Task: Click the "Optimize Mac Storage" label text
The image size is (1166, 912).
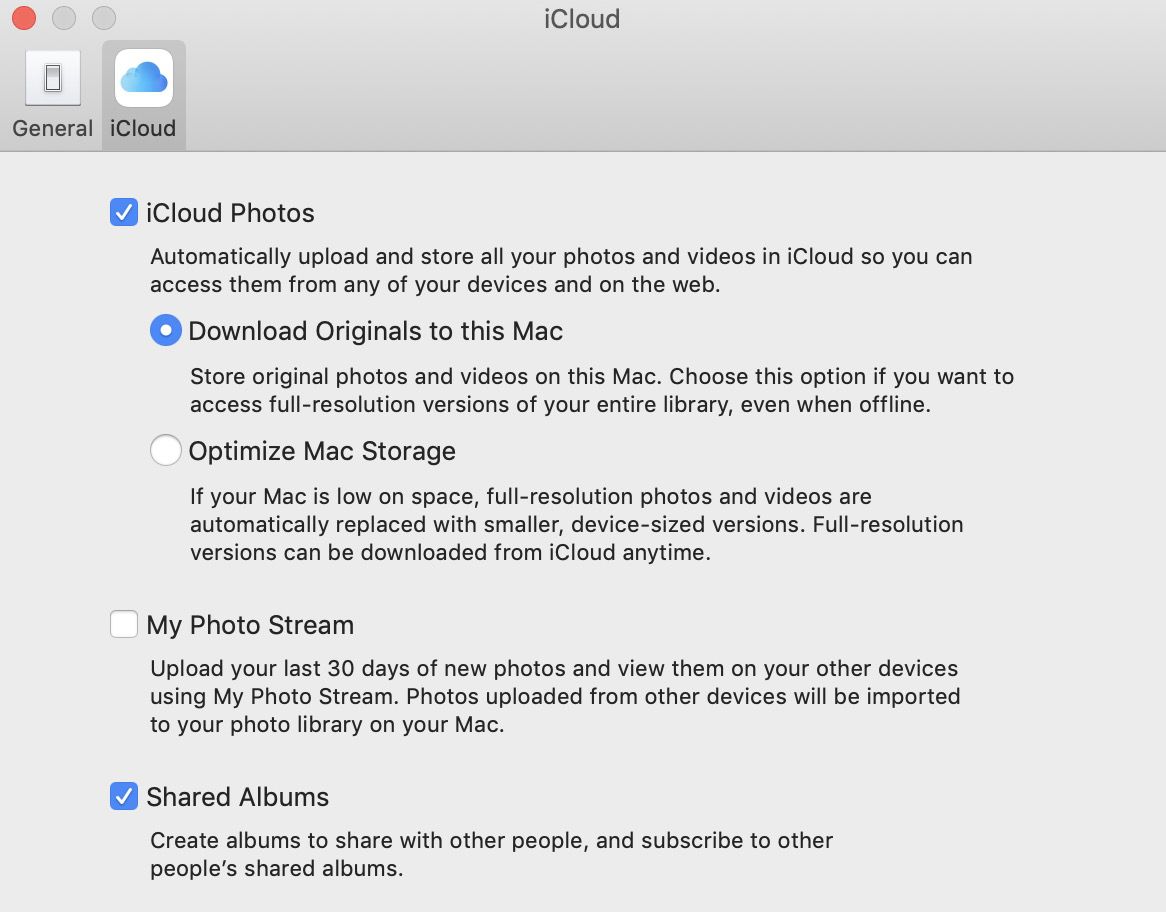Action: (320, 452)
